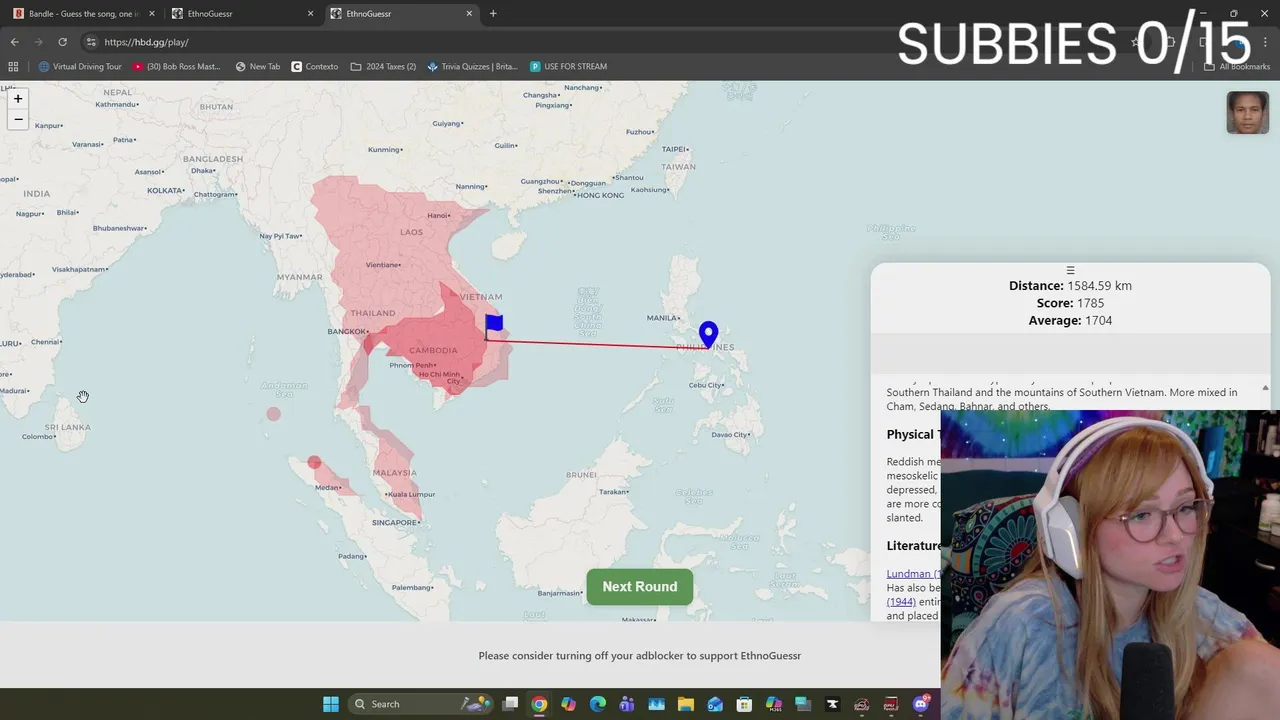This screenshot has height=720, width=1280.
Task: Click the results panel scroll-up arrow
Action: [x=1265, y=388]
